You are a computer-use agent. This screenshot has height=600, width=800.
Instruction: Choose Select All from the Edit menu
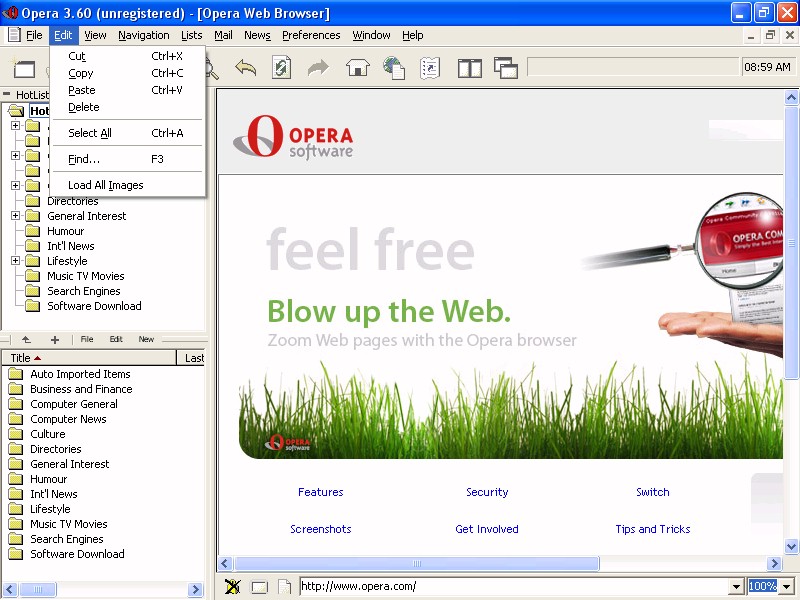128,133
